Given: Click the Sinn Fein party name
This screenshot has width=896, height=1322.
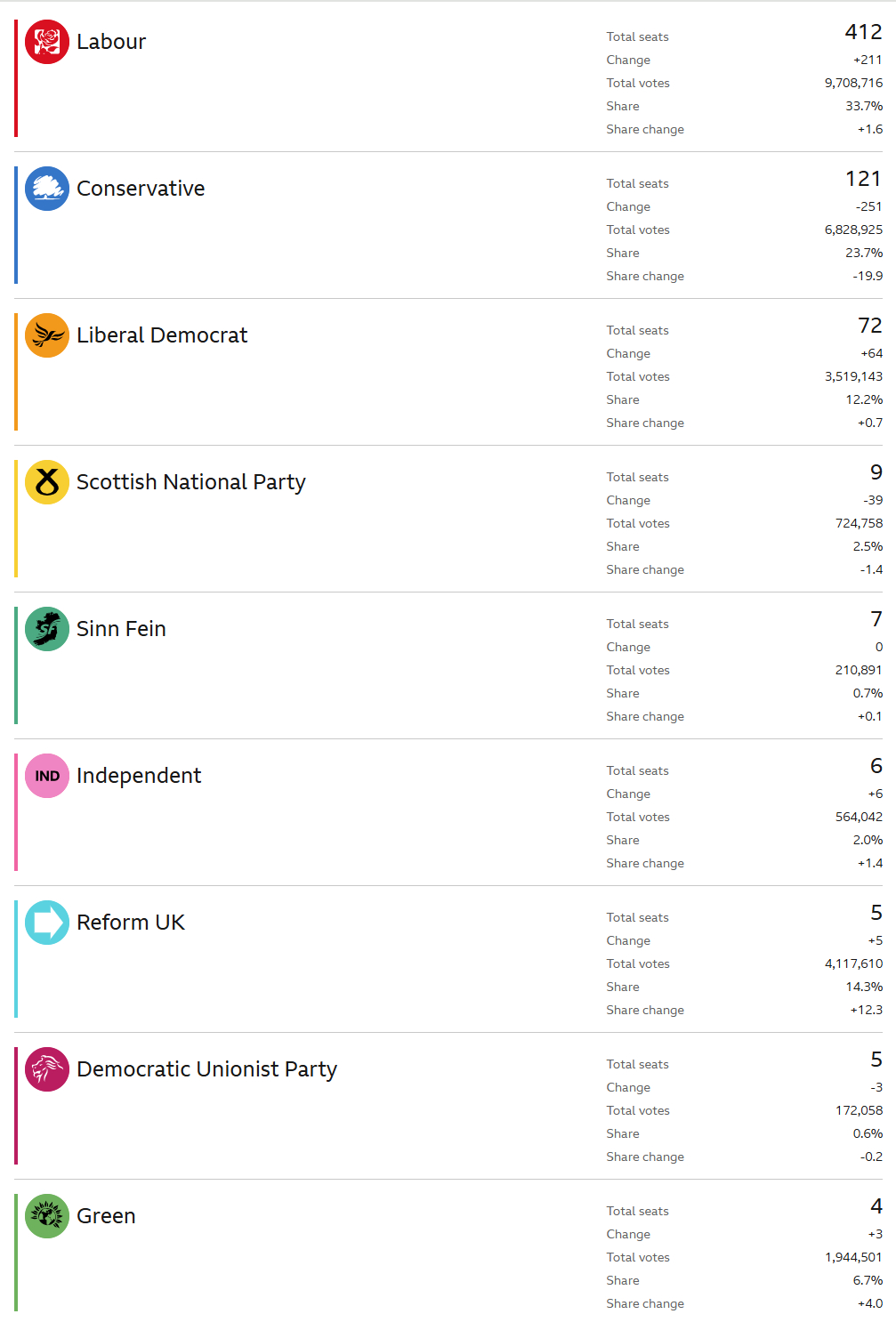Looking at the screenshot, I should coord(121,629).
